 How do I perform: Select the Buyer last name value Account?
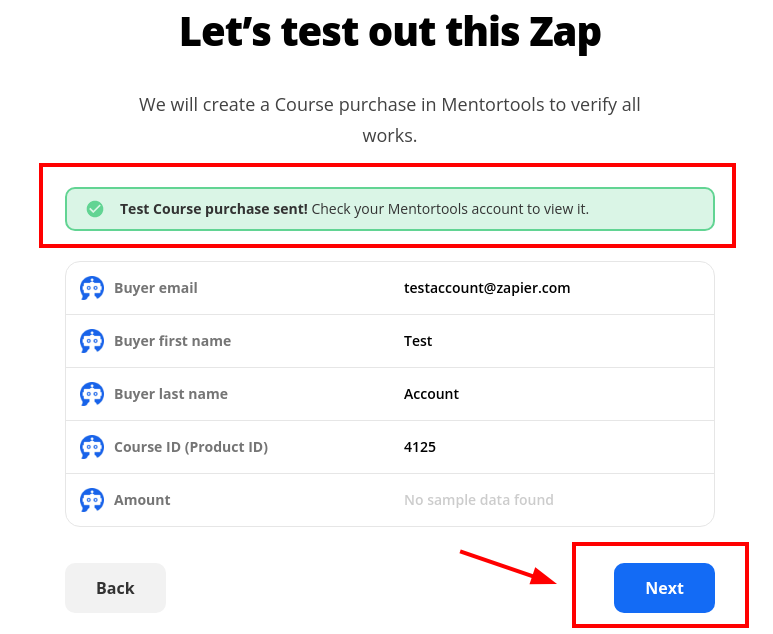tap(431, 394)
